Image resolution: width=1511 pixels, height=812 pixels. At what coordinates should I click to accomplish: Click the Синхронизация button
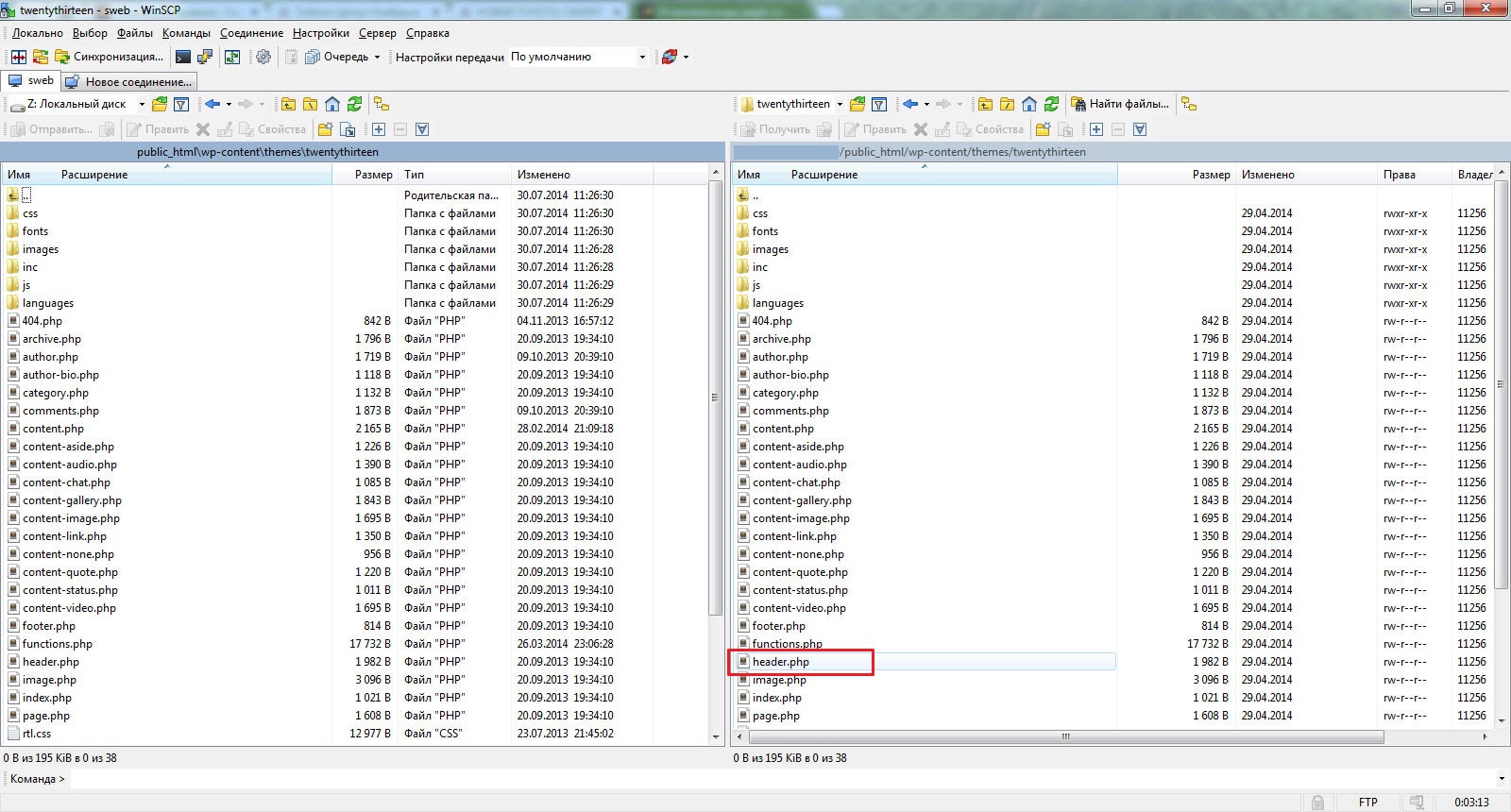[110, 57]
